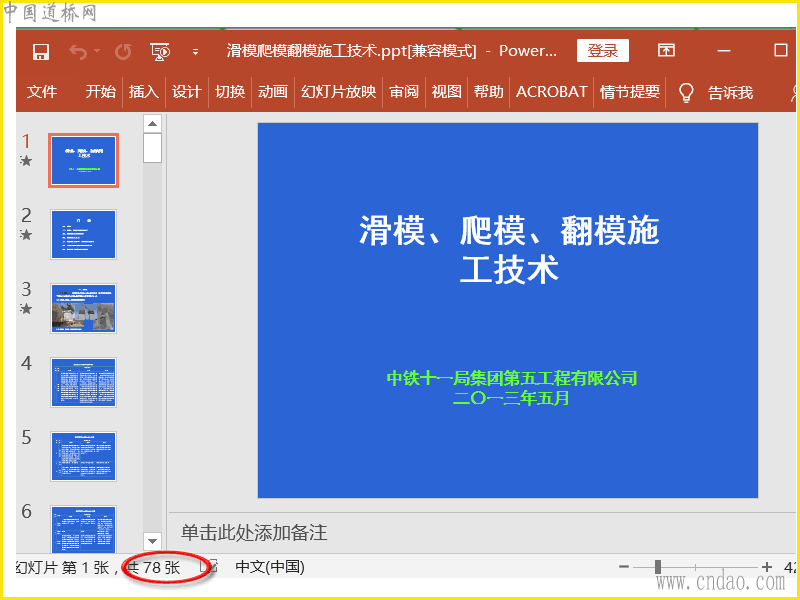Switch to the 设计 tab
The width and height of the screenshot is (800, 600).
tap(186, 92)
